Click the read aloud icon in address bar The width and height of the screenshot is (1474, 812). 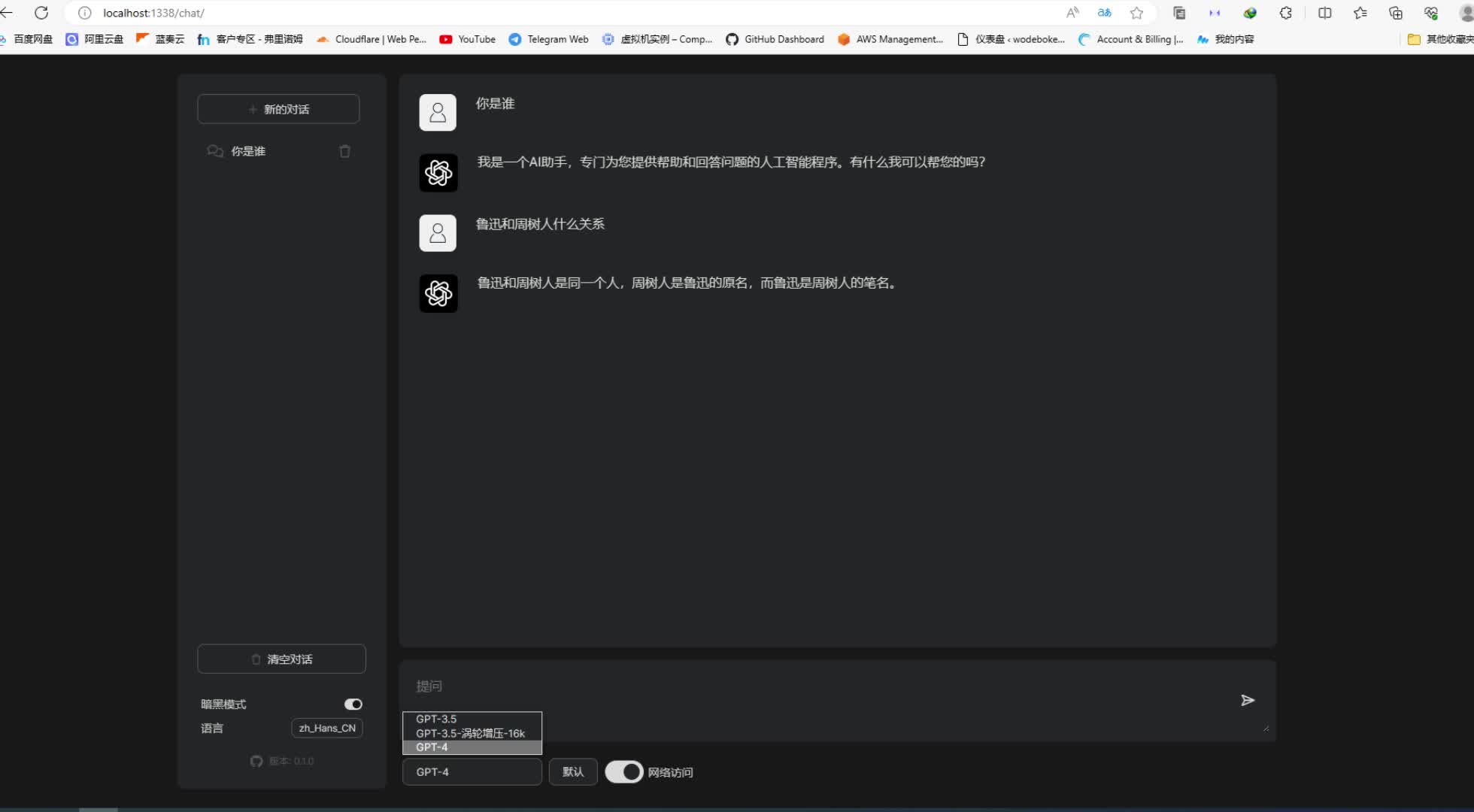1072,13
